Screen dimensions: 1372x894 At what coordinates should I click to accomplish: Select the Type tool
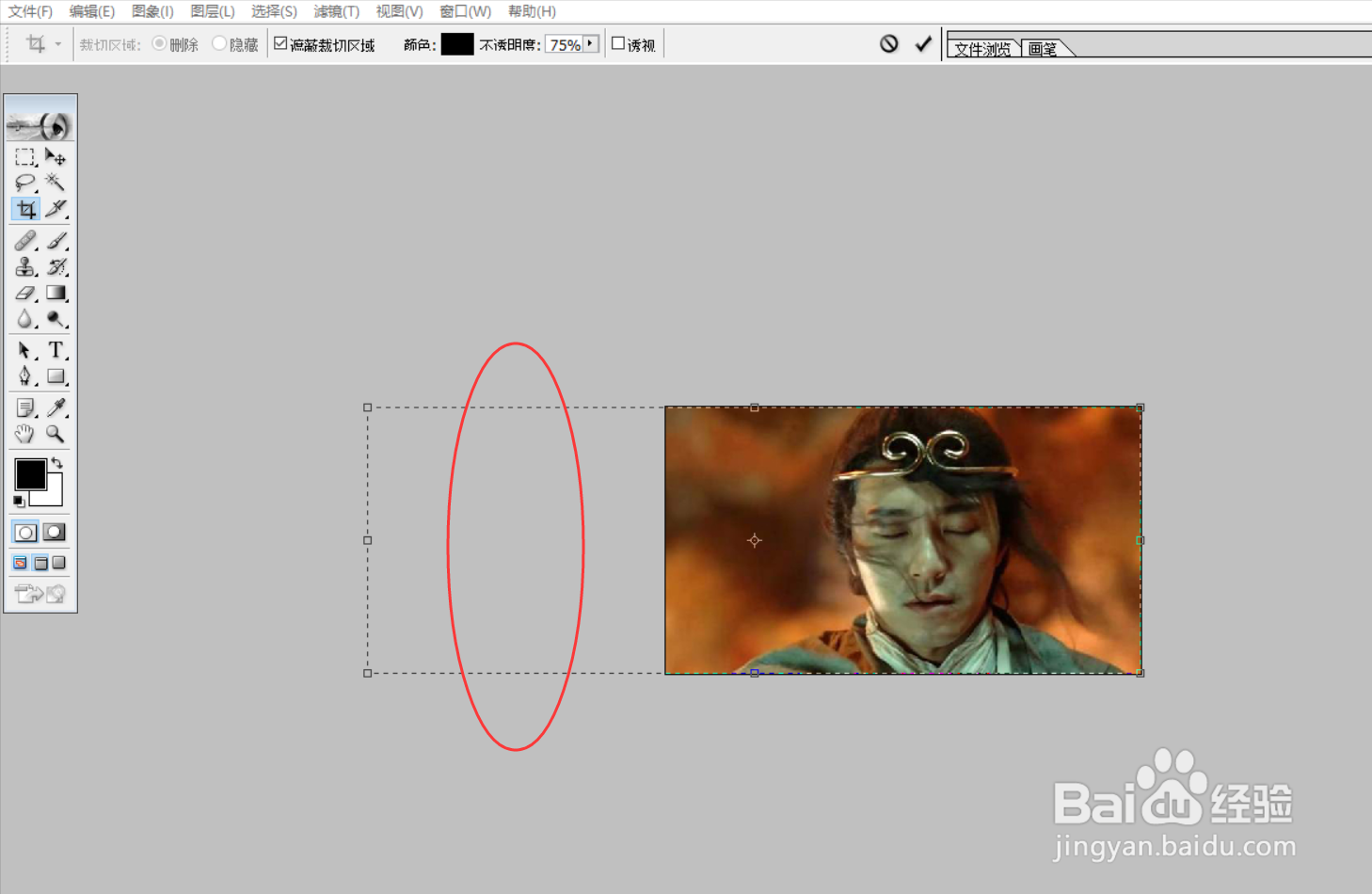coord(56,350)
